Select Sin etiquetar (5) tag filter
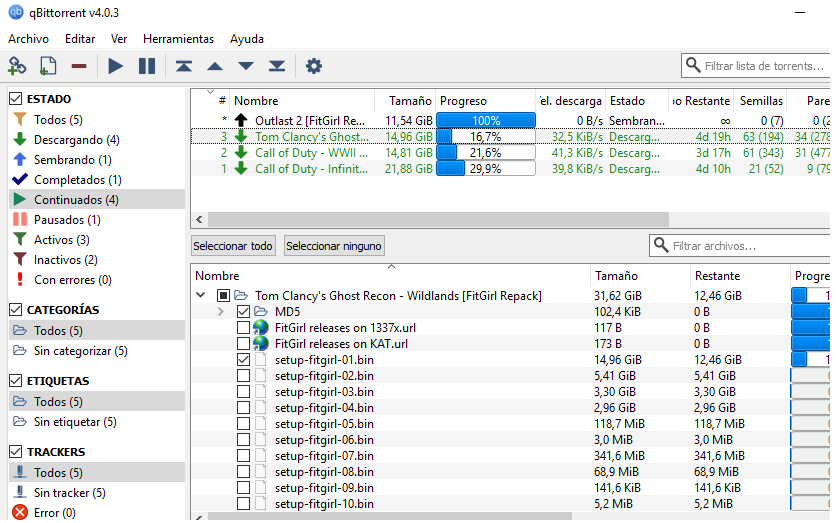 [x=75, y=422]
